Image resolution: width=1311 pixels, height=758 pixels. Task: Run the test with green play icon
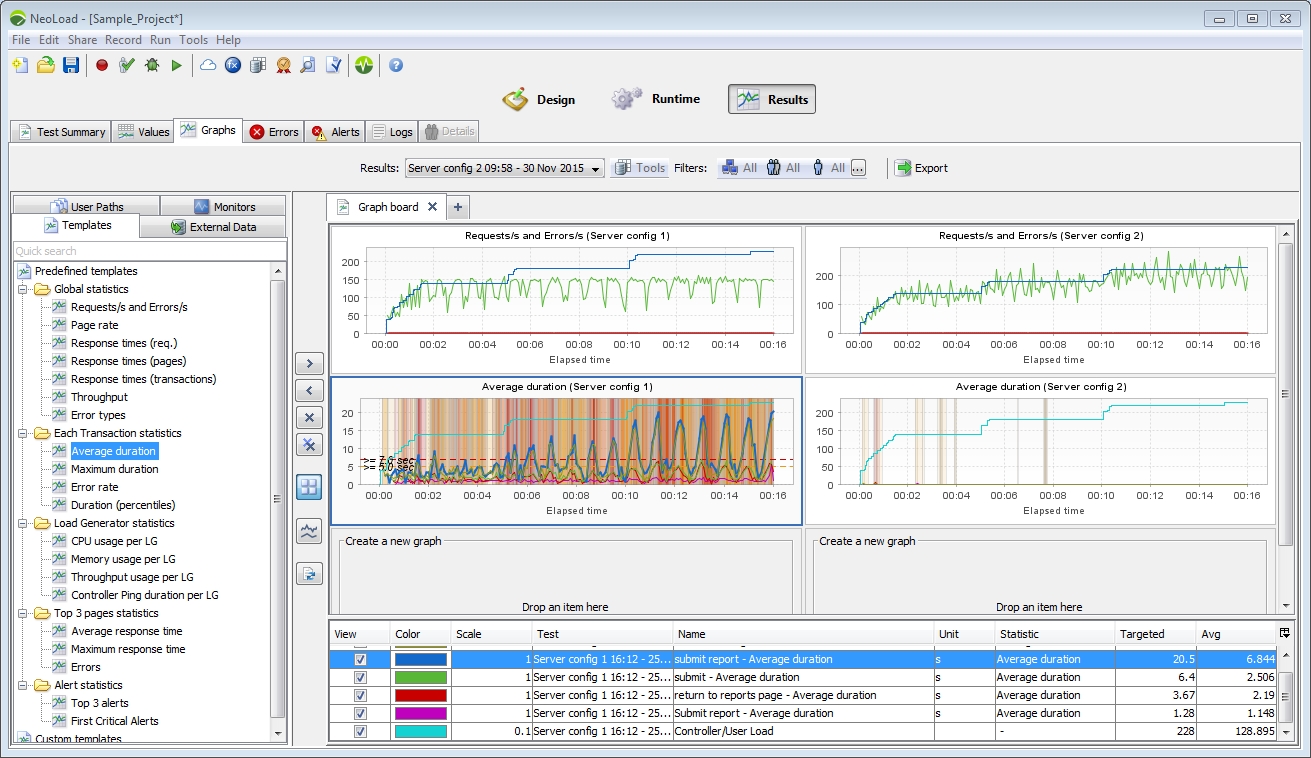pyautogui.click(x=177, y=65)
